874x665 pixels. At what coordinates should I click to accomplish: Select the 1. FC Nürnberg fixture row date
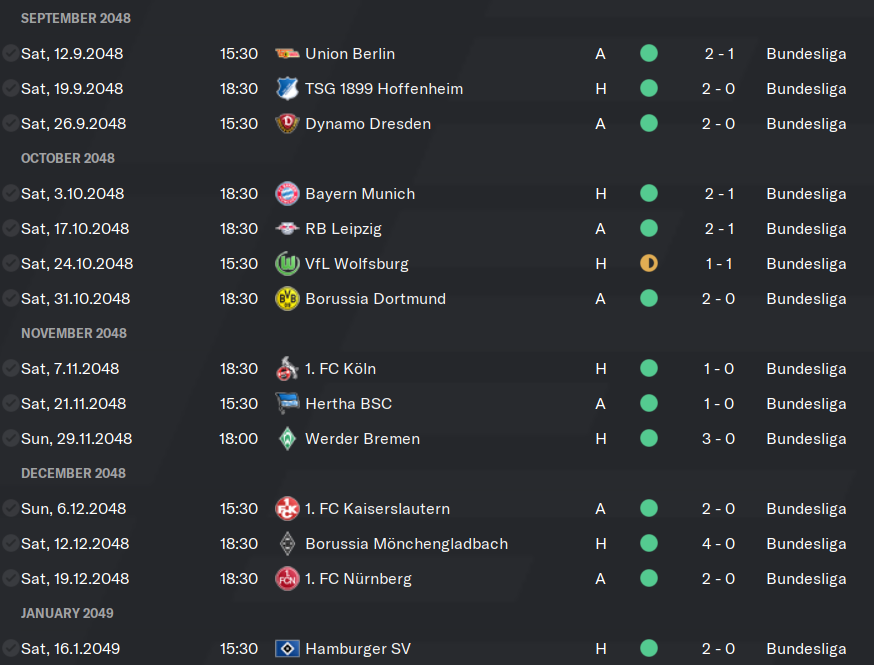[75, 579]
